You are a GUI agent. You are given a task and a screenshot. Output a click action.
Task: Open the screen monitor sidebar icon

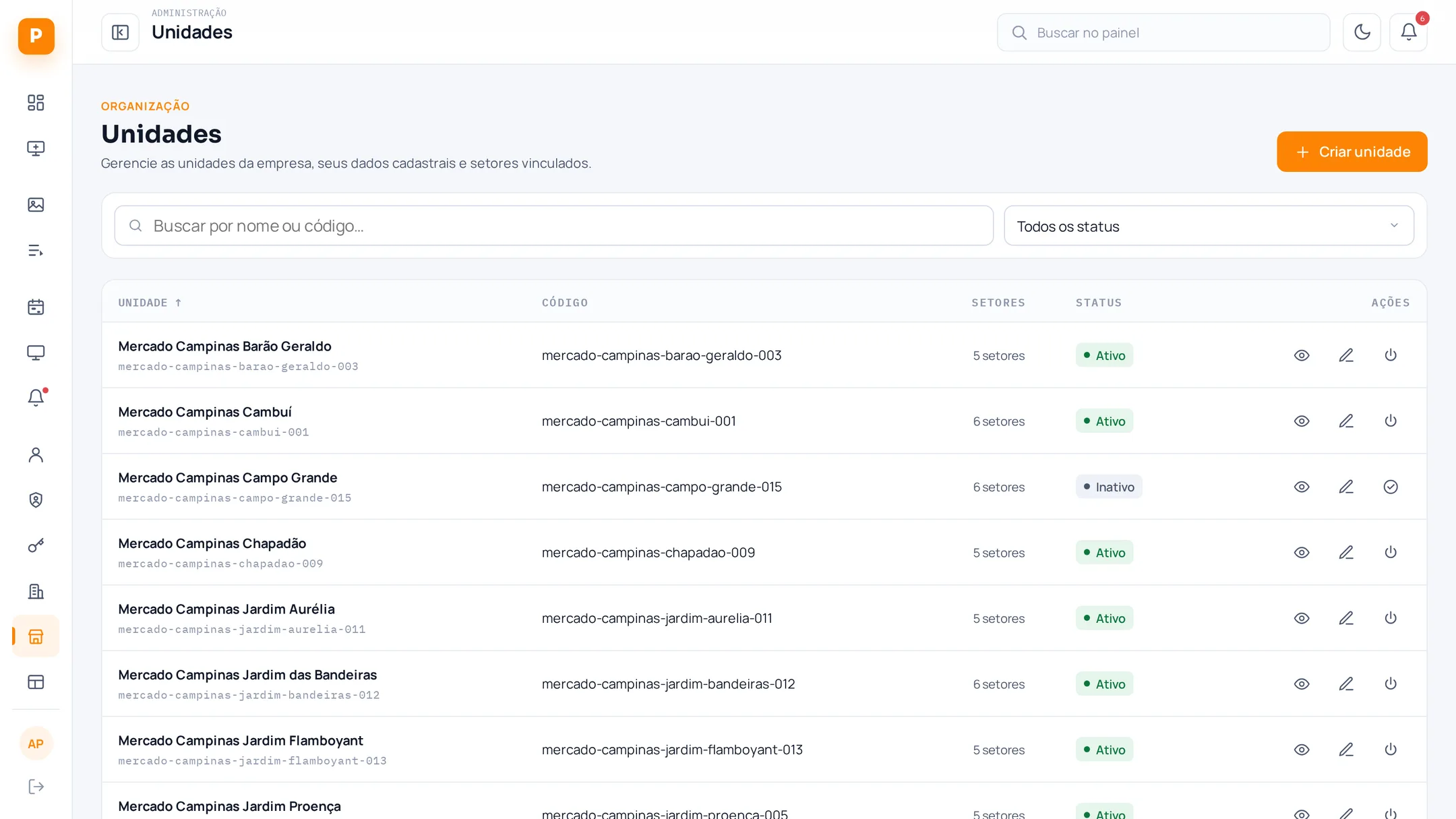pyautogui.click(x=36, y=353)
